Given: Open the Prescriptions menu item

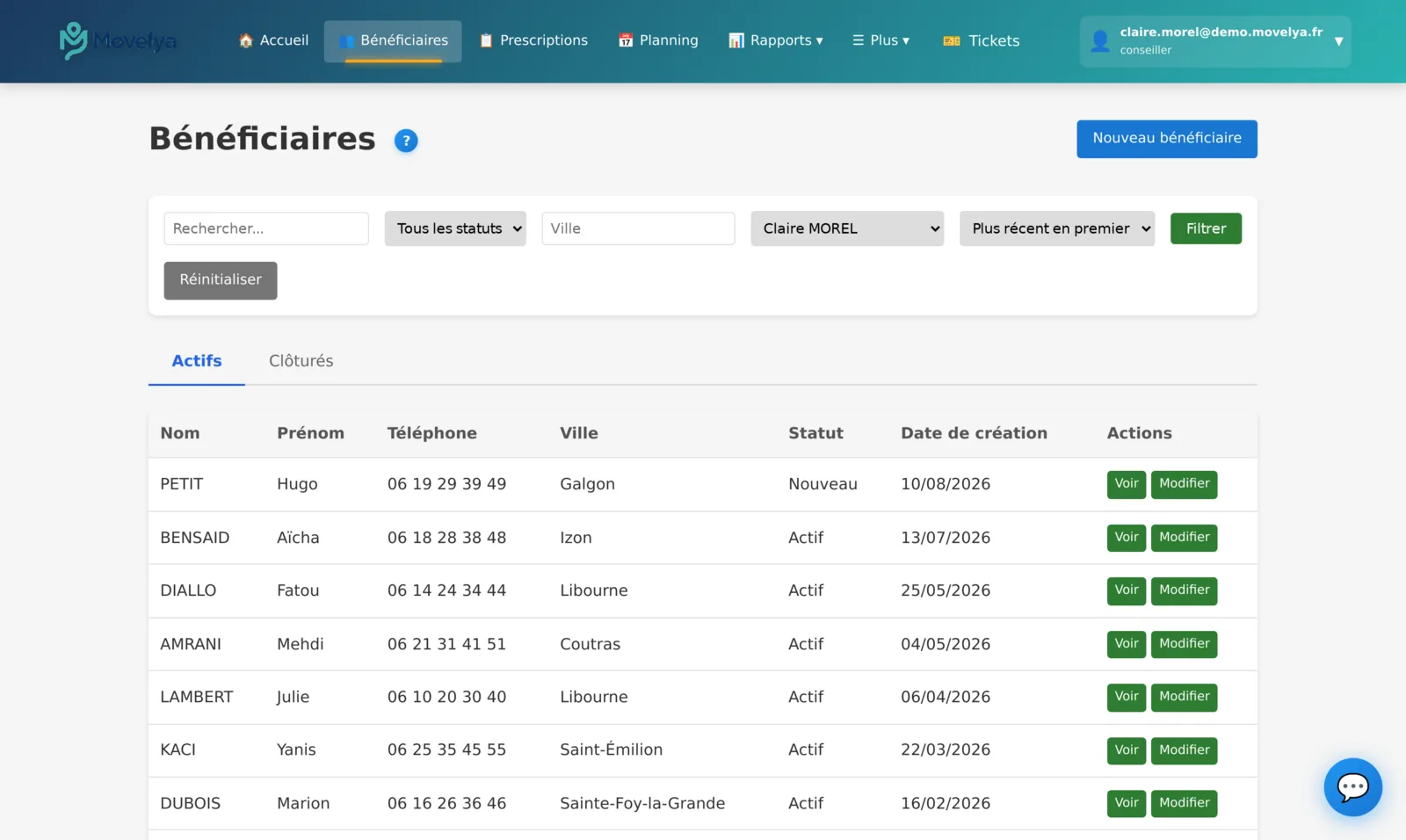Looking at the screenshot, I should pyautogui.click(x=533, y=40).
